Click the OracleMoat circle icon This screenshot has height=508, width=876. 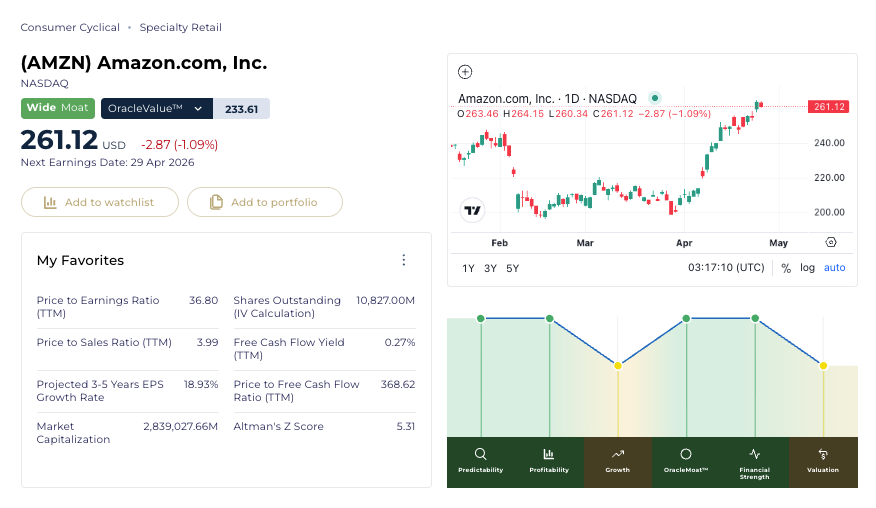click(x=686, y=454)
